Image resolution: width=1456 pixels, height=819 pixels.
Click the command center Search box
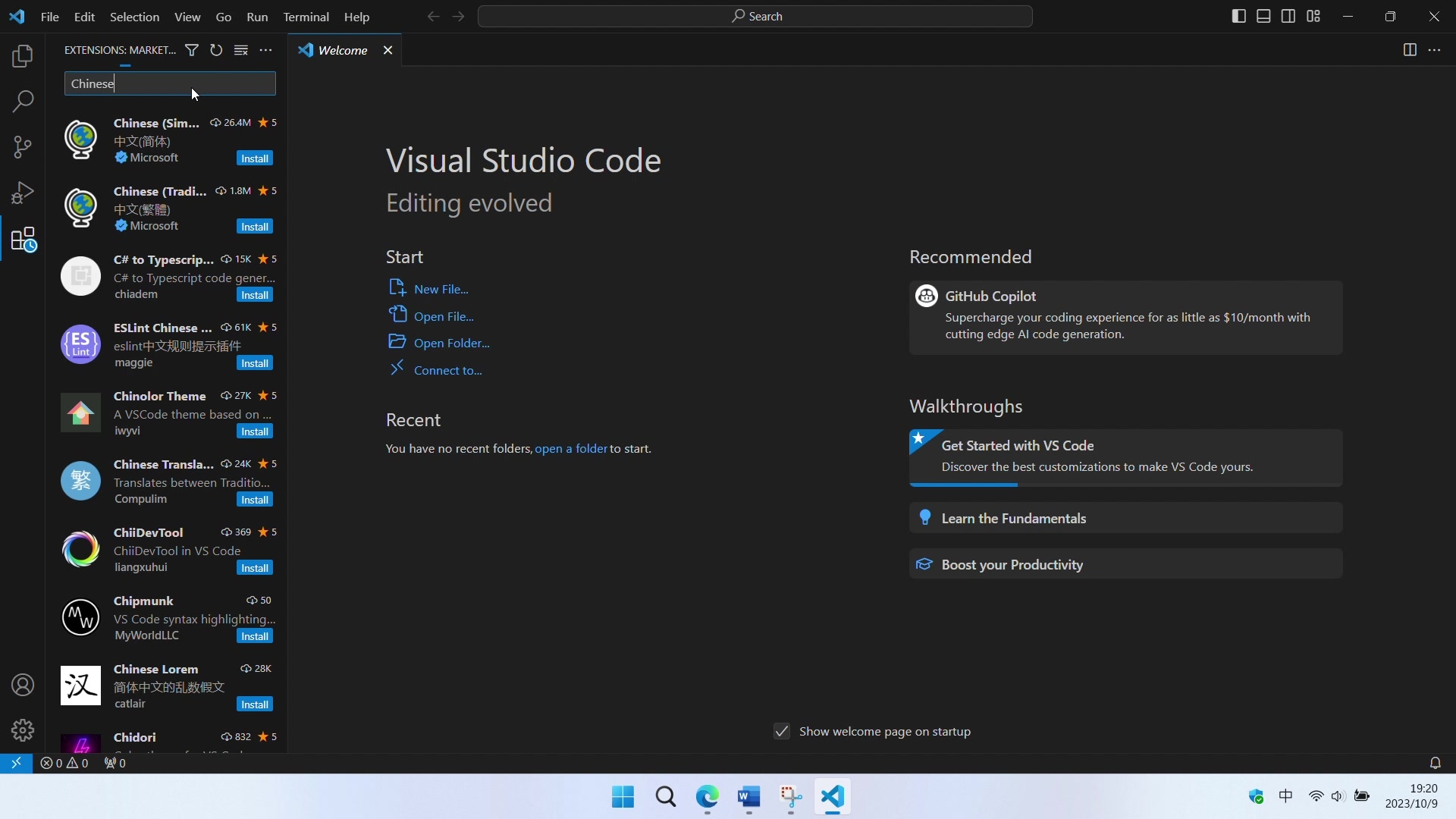coord(755,16)
